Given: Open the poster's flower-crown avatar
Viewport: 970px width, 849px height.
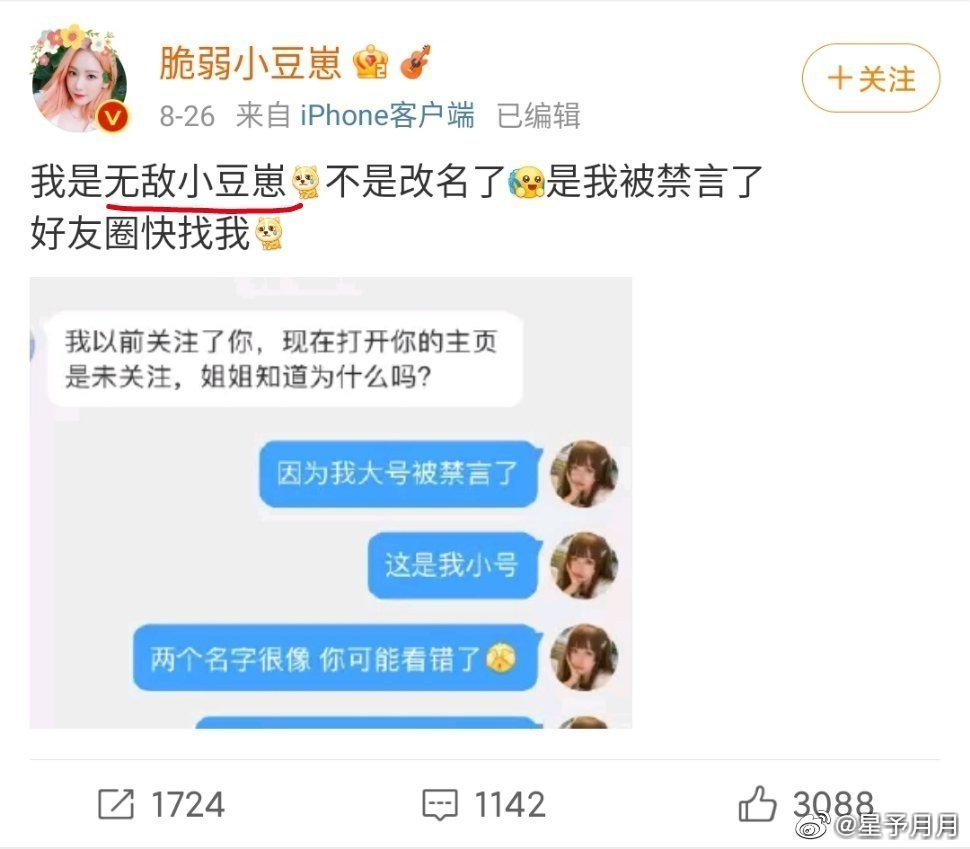Looking at the screenshot, I should [80, 78].
